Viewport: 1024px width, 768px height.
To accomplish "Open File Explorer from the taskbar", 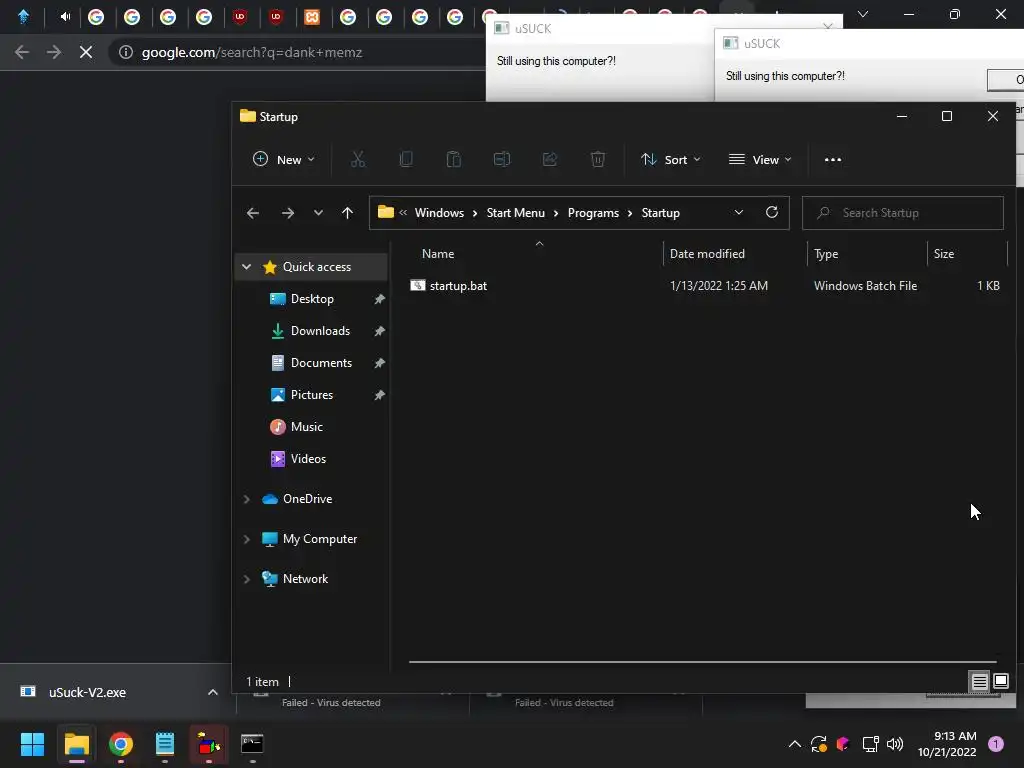I will click(x=76, y=744).
